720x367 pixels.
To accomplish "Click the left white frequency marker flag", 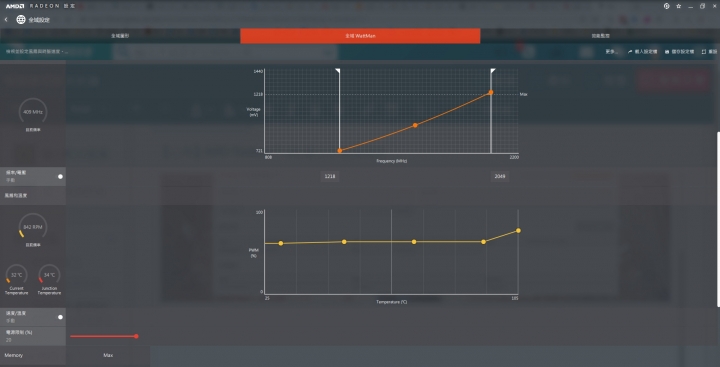I will tap(338, 71).
